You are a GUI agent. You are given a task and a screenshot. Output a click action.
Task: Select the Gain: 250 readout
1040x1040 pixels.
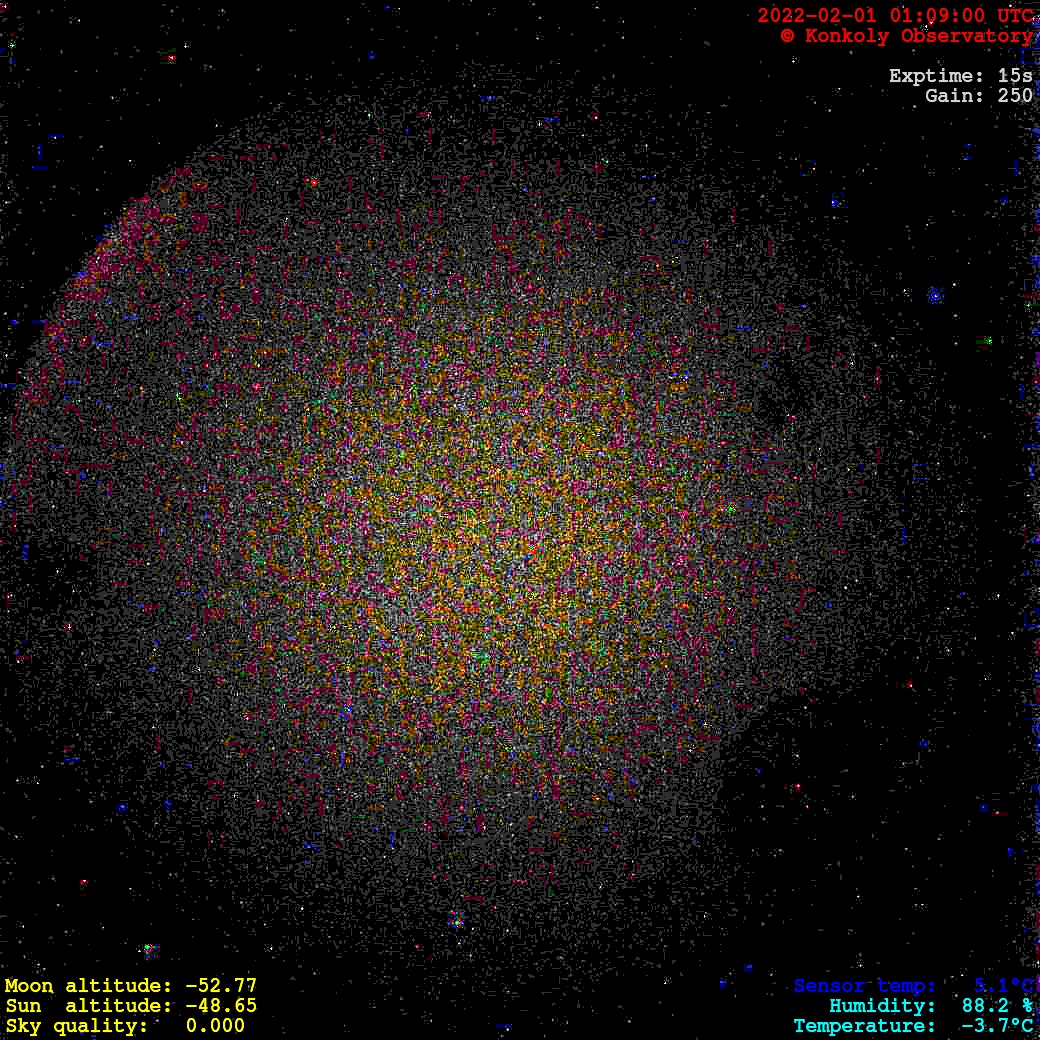point(978,96)
